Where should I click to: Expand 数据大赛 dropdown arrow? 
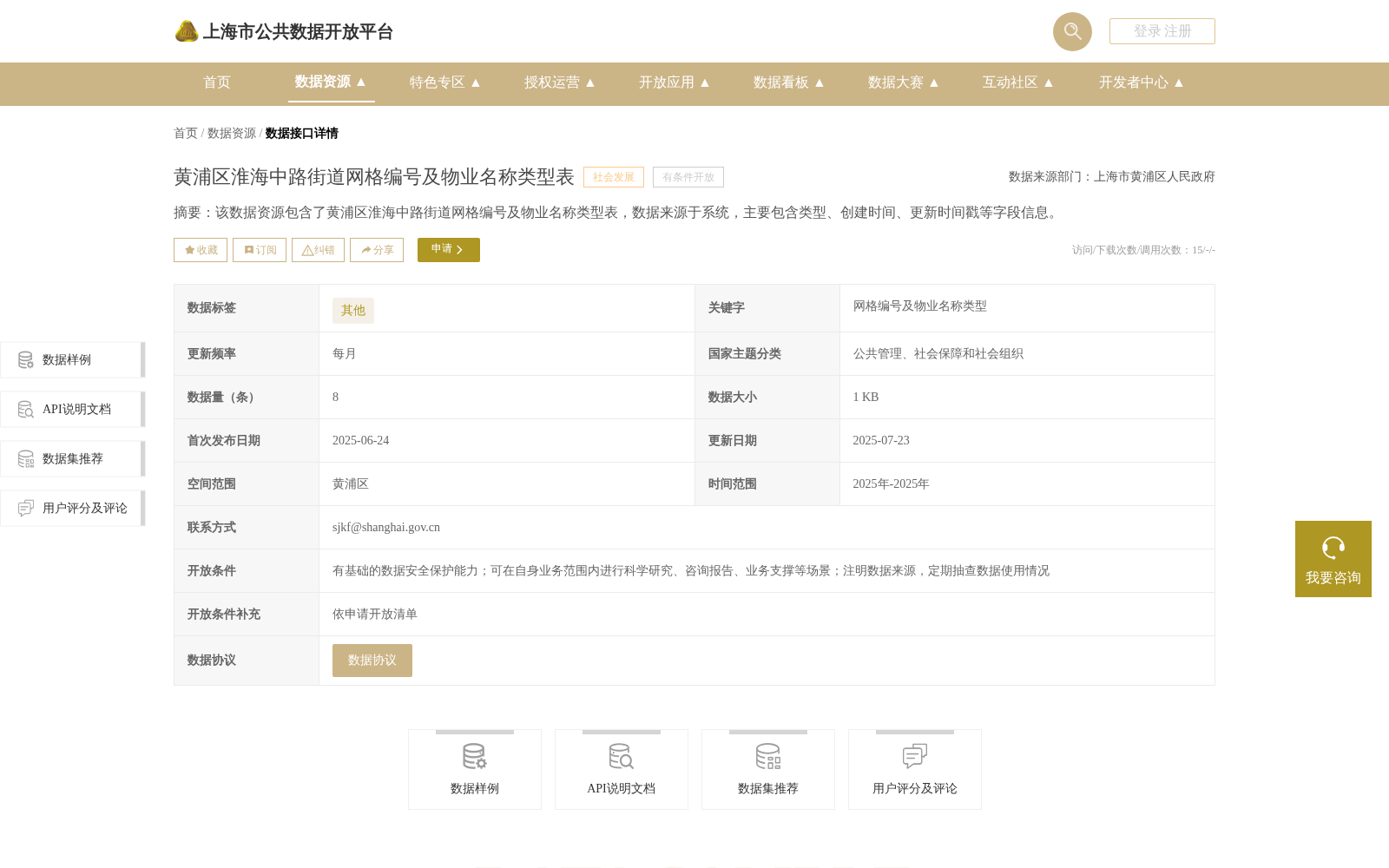point(934,82)
